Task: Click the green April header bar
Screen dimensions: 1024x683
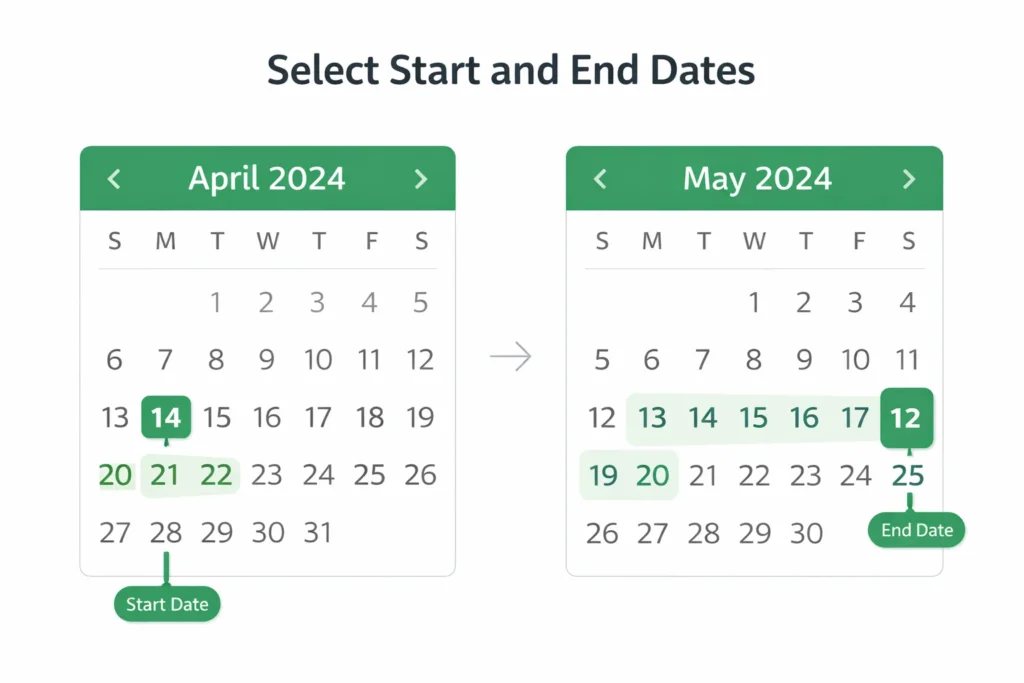Action: coord(266,178)
